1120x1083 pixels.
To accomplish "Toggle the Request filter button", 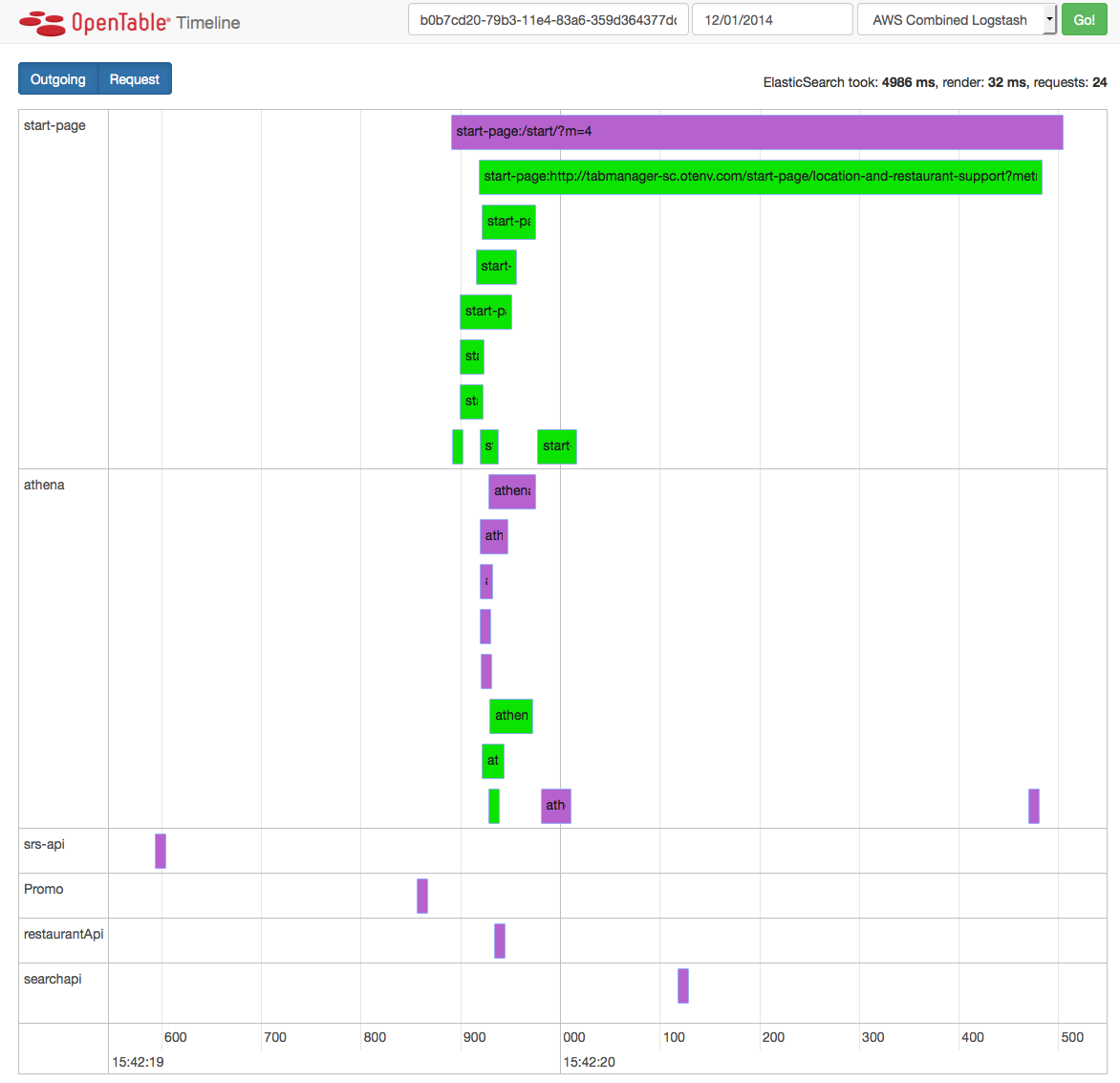I will 135,79.
